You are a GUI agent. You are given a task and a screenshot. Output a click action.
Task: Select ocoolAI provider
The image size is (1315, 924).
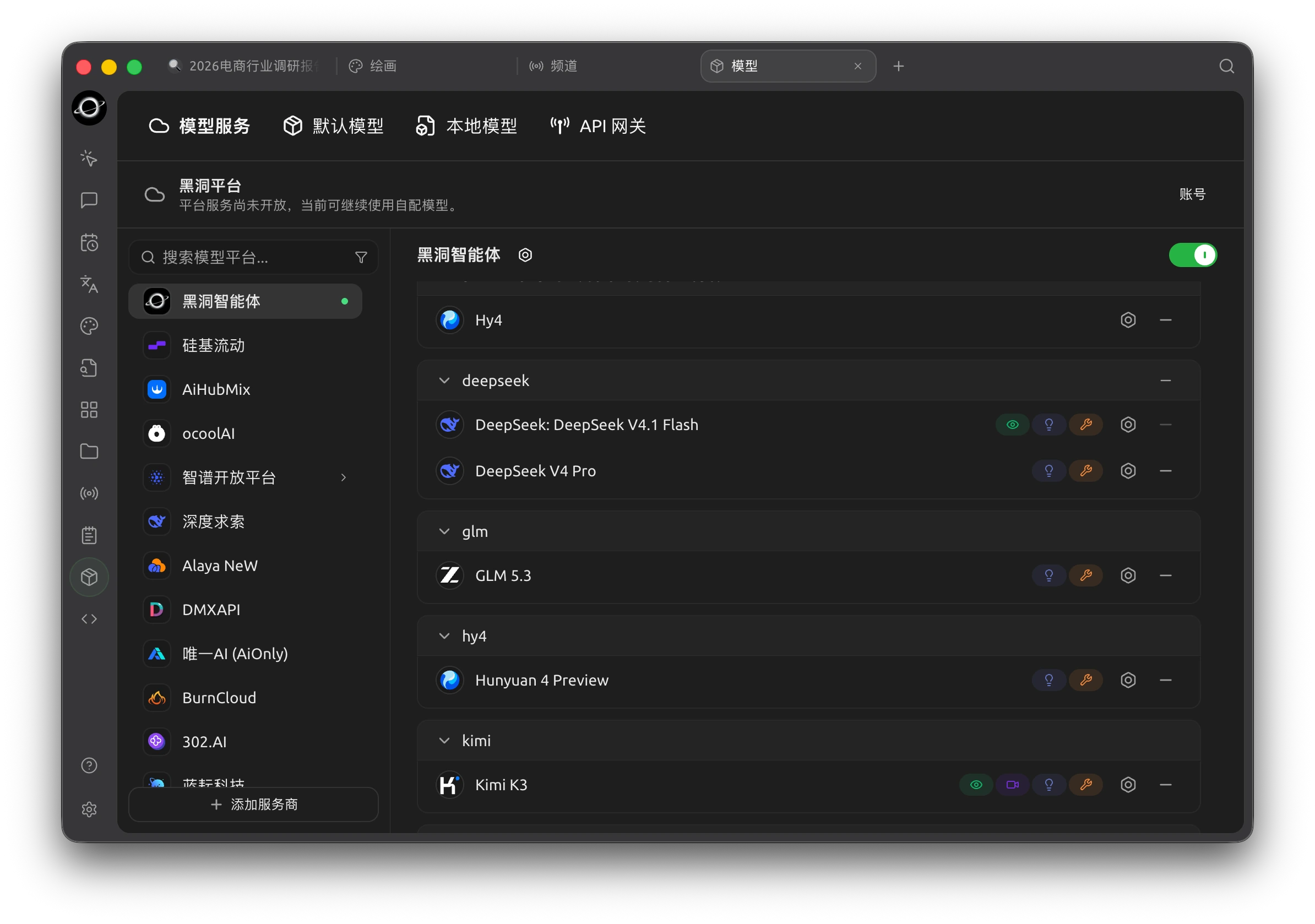point(245,434)
